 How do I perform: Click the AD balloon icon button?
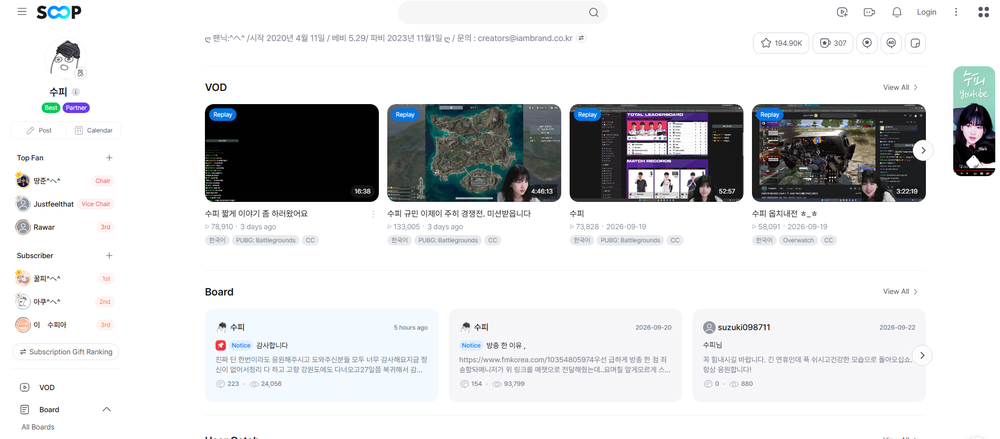tap(891, 43)
